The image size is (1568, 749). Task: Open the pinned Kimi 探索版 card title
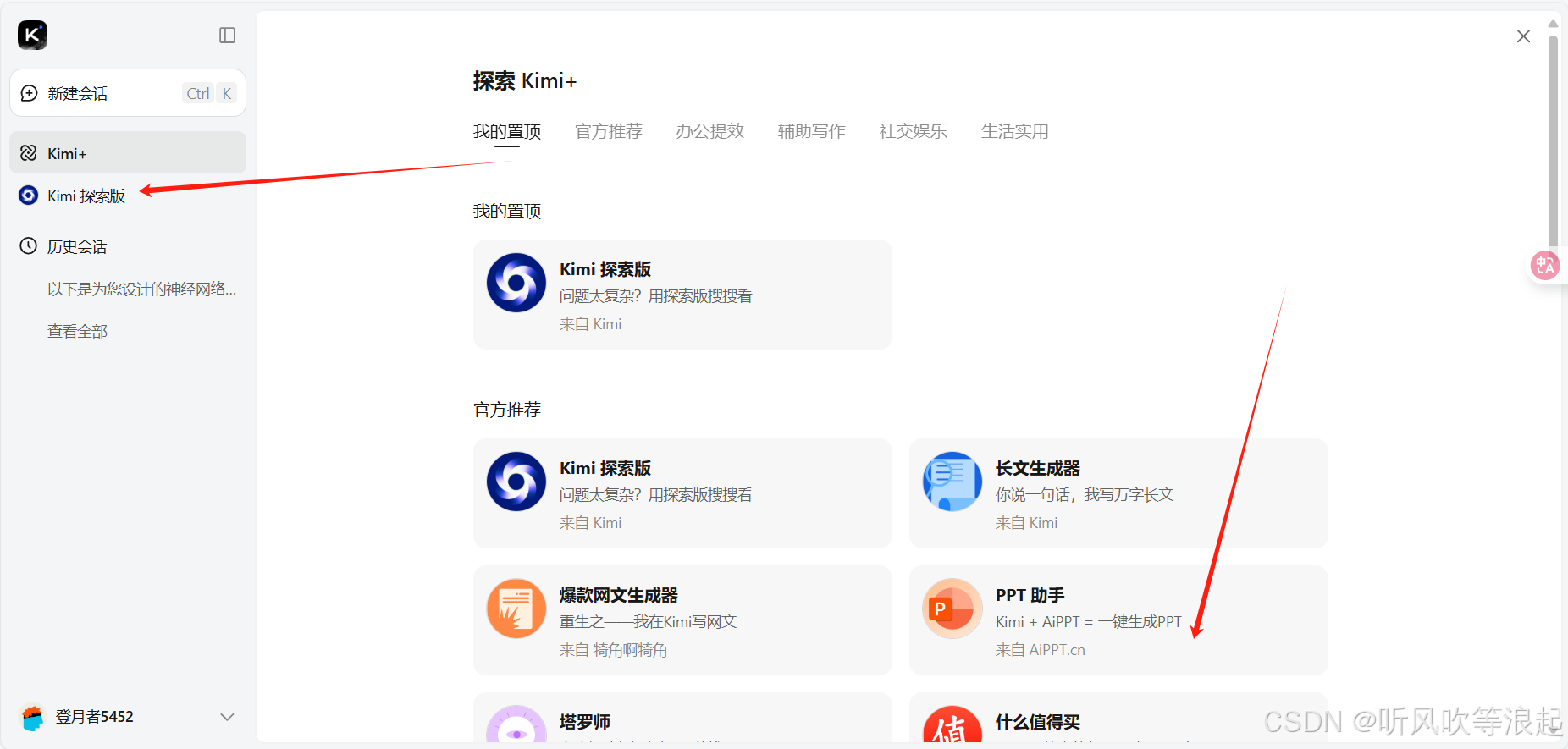coord(605,269)
